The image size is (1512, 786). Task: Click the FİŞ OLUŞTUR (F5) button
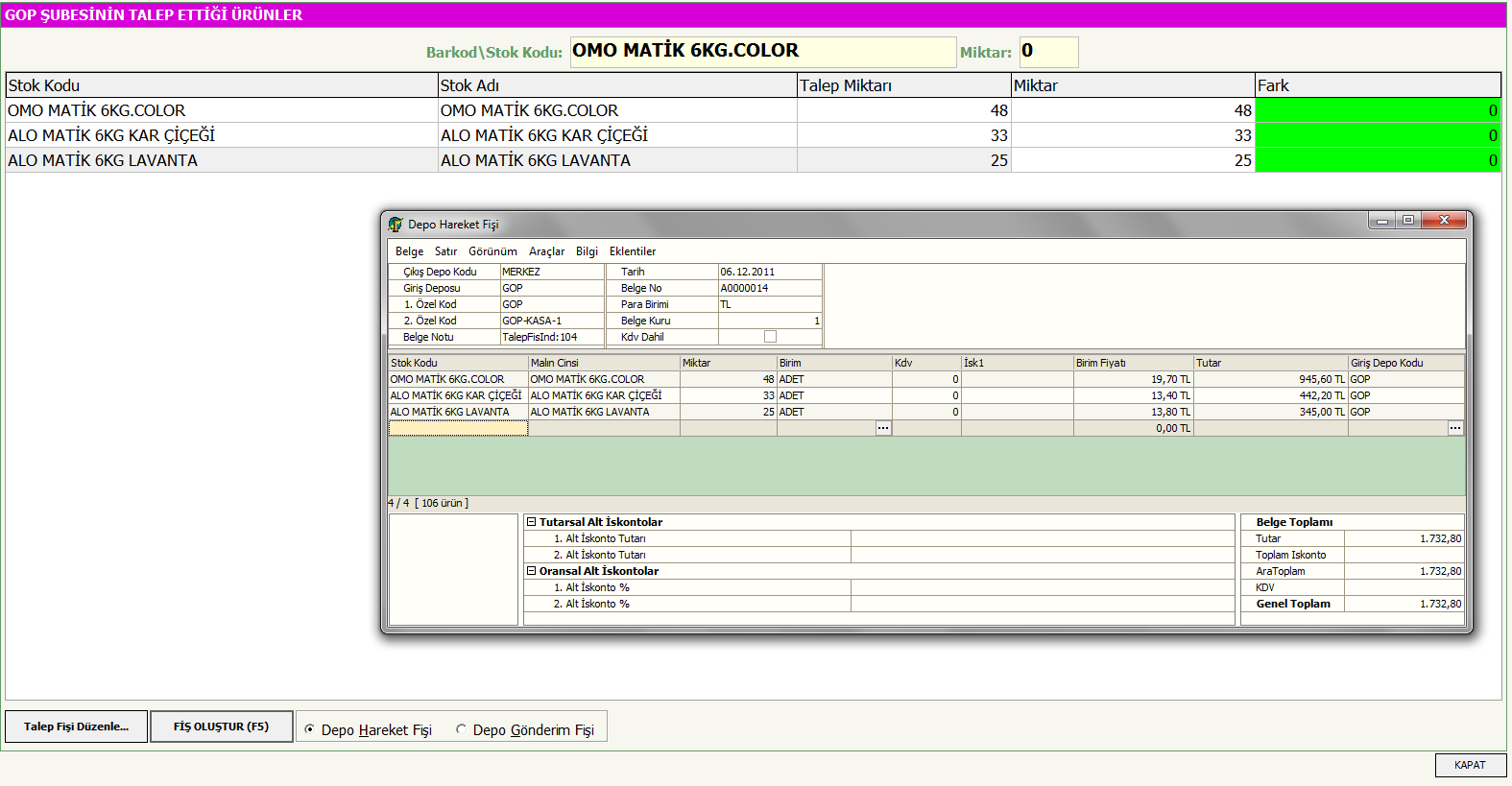click(x=221, y=726)
